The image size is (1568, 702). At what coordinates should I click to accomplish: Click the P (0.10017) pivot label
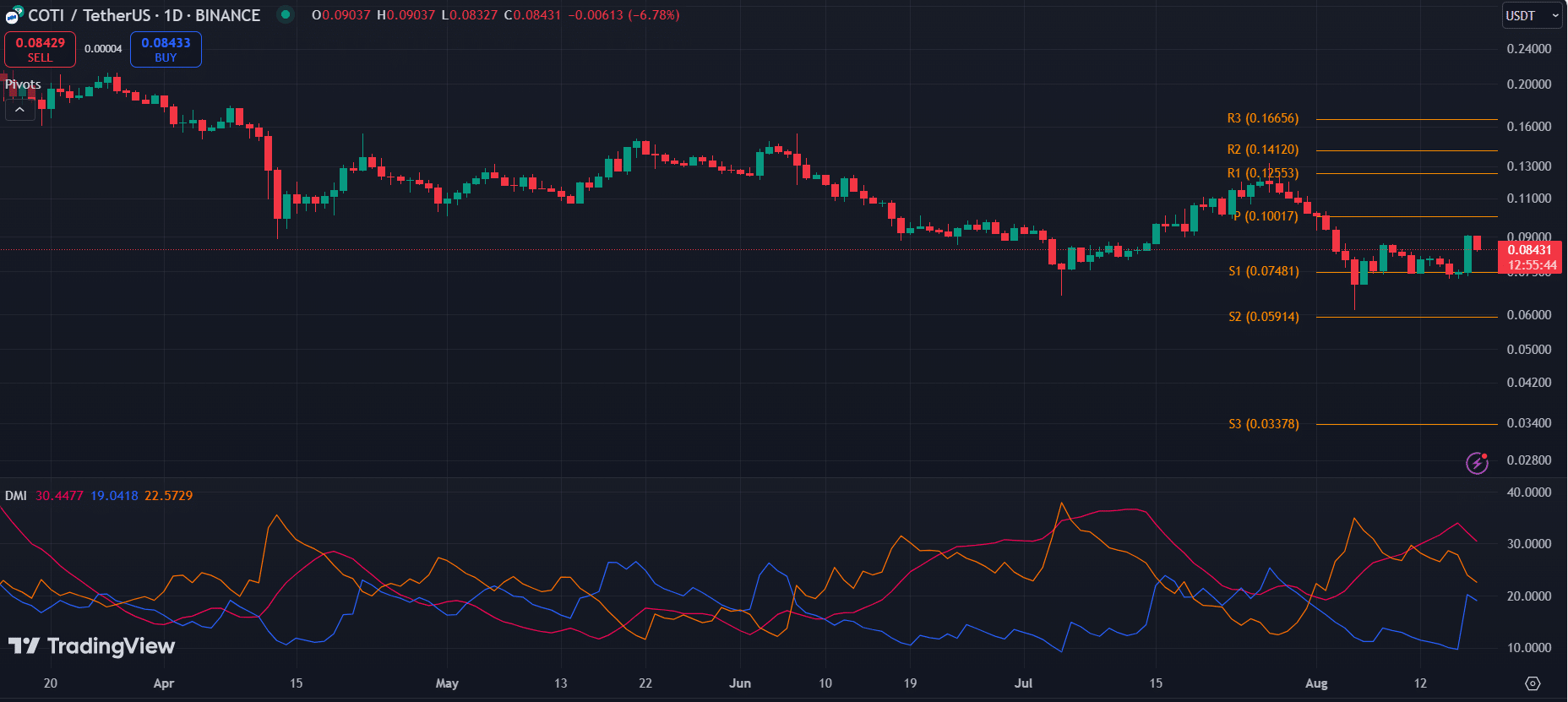pyautogui.click(x=1266, y=216)
